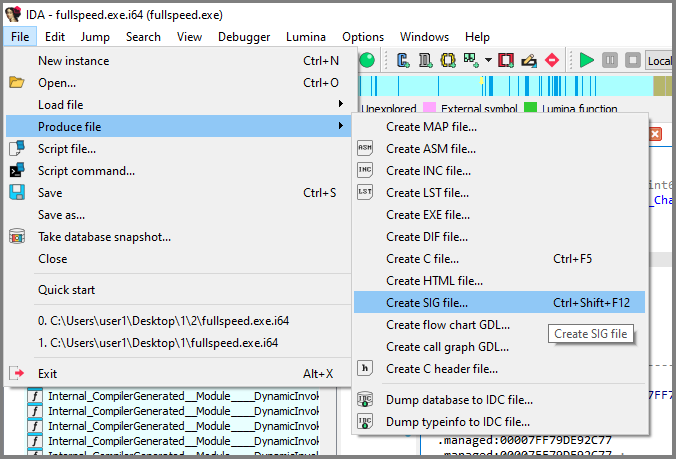Viewport: 676px width, 459px height.
Task: Select New instance from File menu
Action: [178, 61]
